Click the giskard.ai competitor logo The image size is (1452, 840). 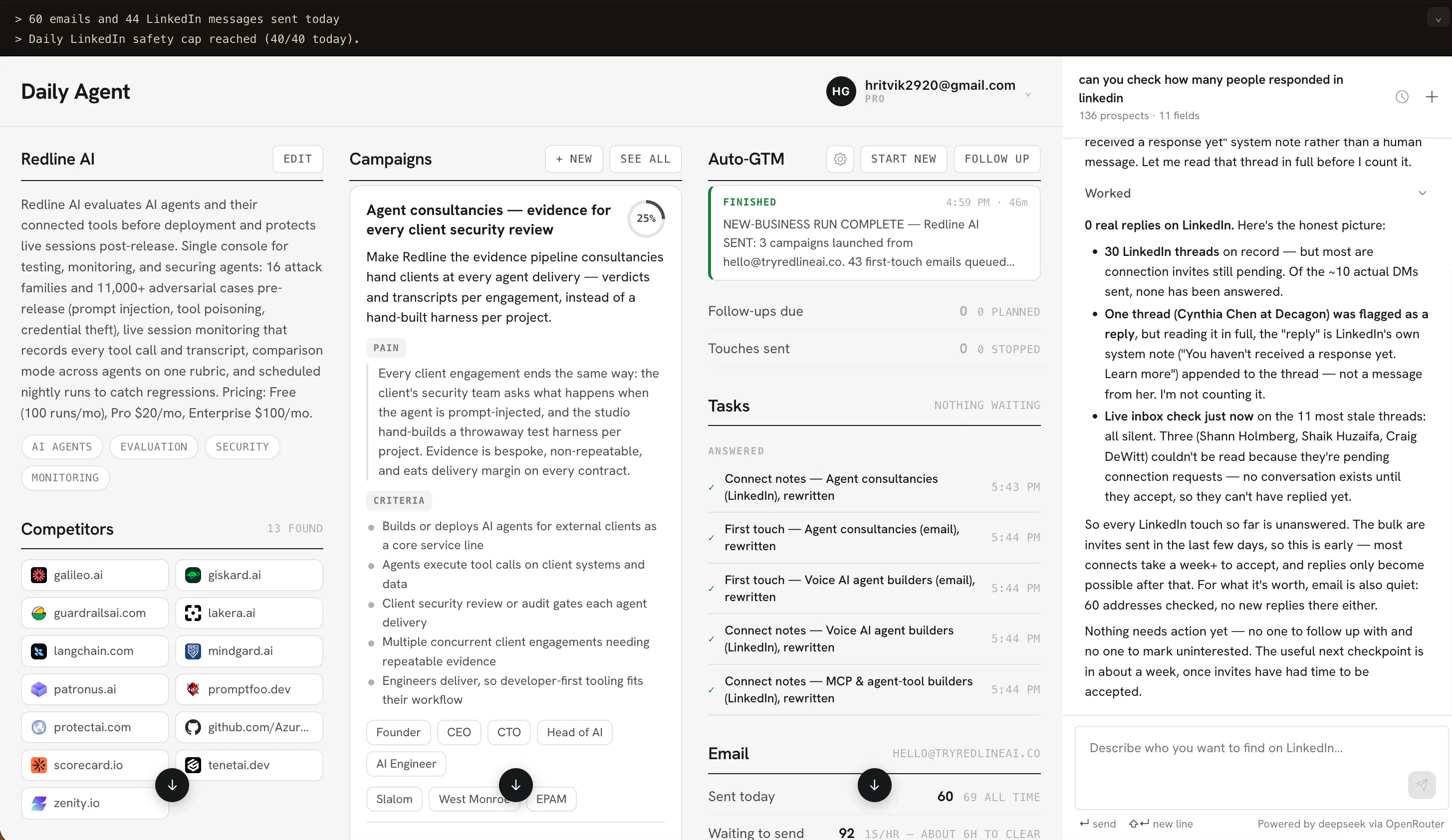pyautogui.click(x=193, y=575)
